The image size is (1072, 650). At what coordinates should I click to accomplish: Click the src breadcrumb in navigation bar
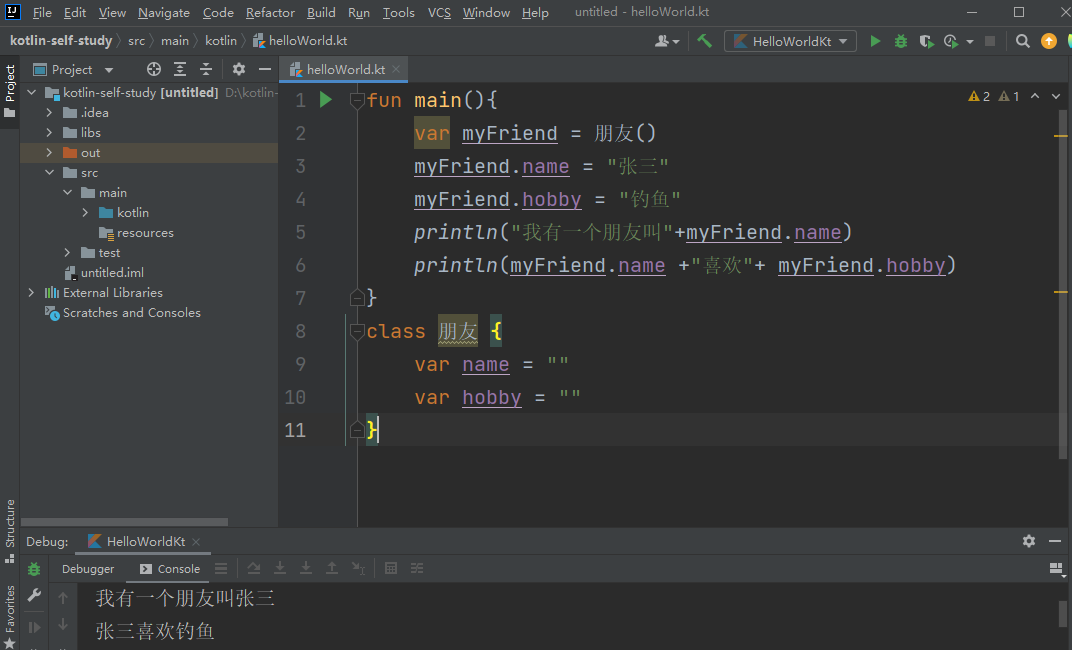pyautogui.click(x=136, y=41)
